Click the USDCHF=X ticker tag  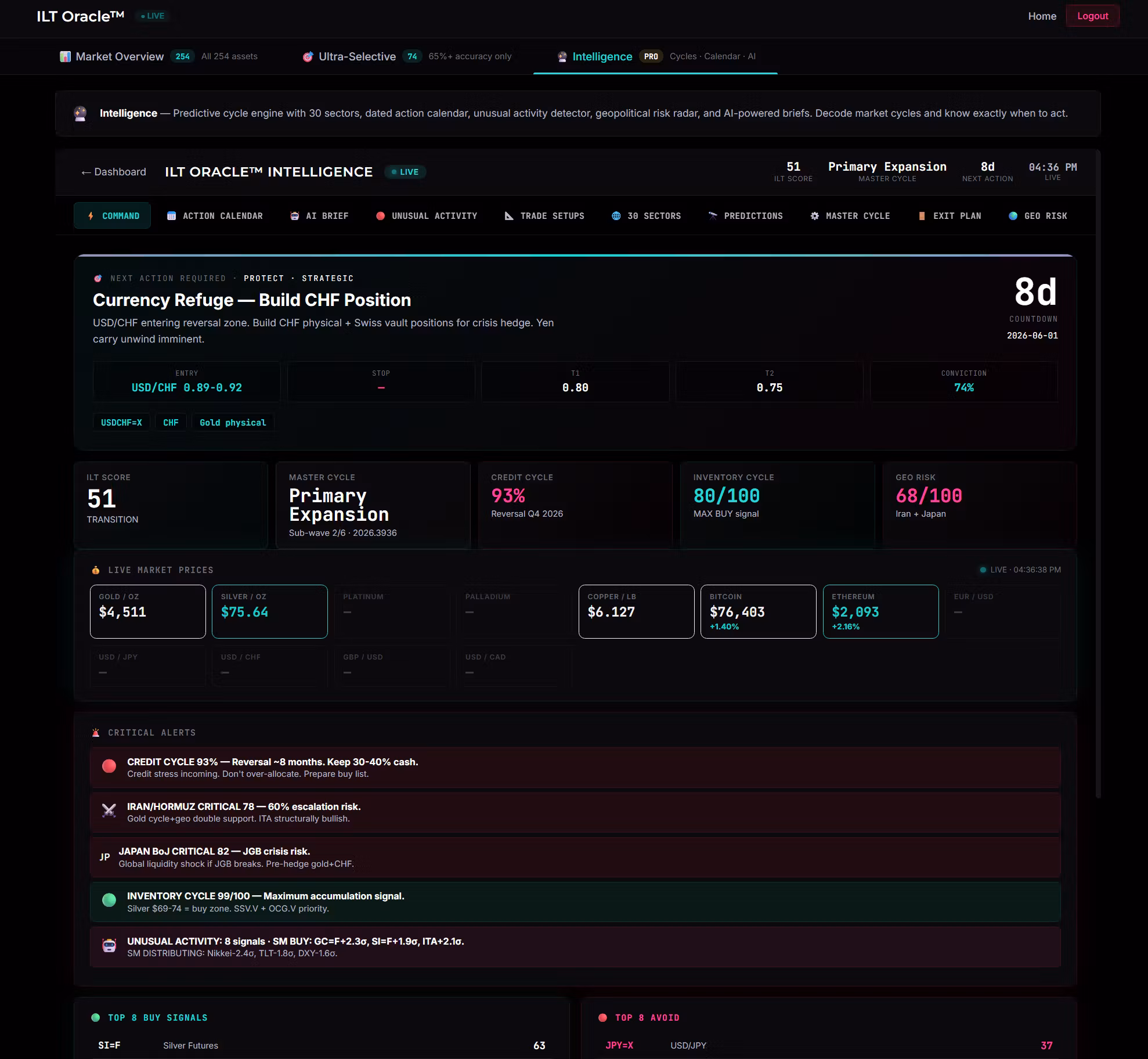[121, 423]
